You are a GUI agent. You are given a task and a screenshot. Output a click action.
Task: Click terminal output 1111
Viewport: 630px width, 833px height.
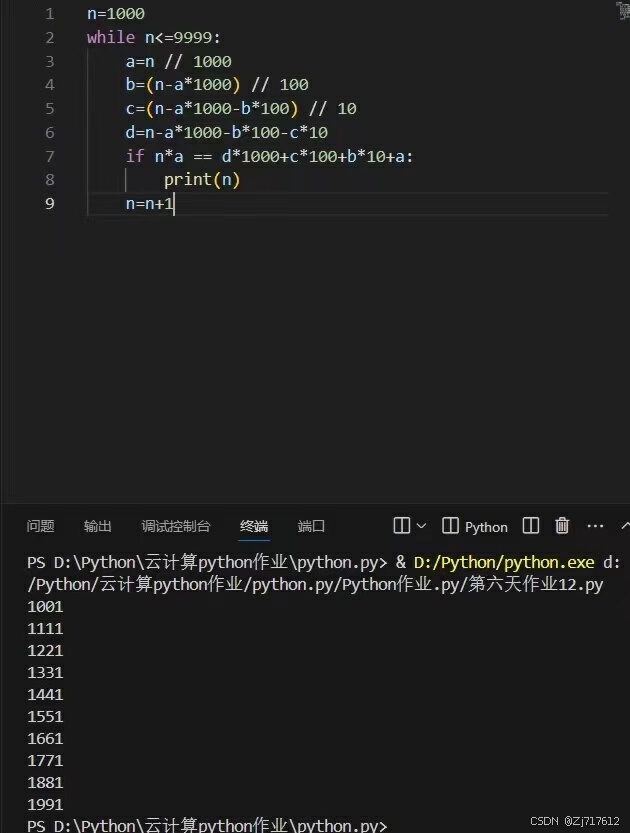pos(45,629)
